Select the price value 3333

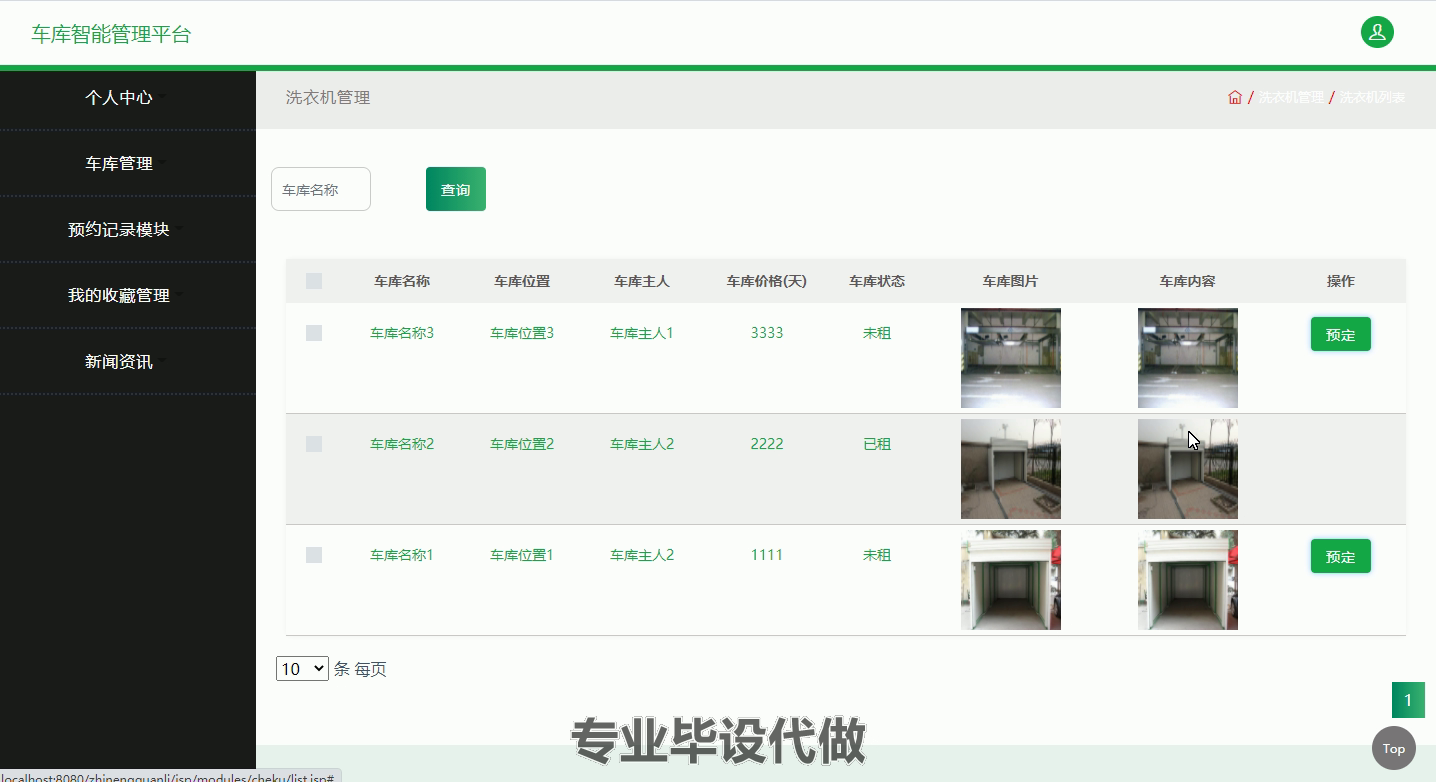click(767, 333)
